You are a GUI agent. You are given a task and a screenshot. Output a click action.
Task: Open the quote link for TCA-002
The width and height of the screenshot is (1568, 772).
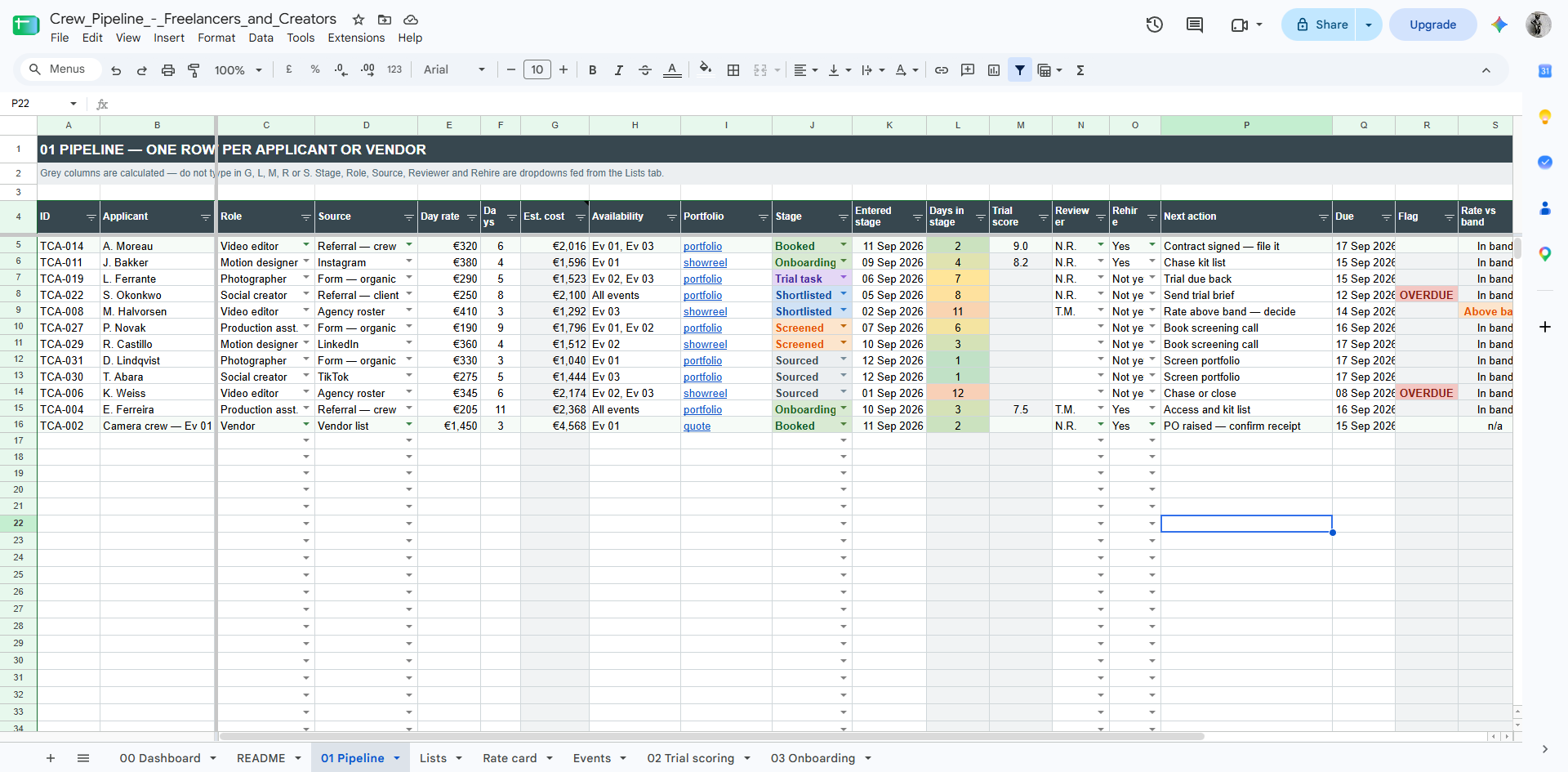pyautogui.click(x=697, y=426)
